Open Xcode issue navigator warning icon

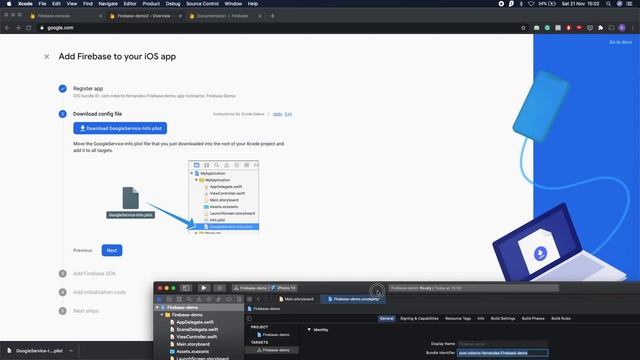point(199,299)
